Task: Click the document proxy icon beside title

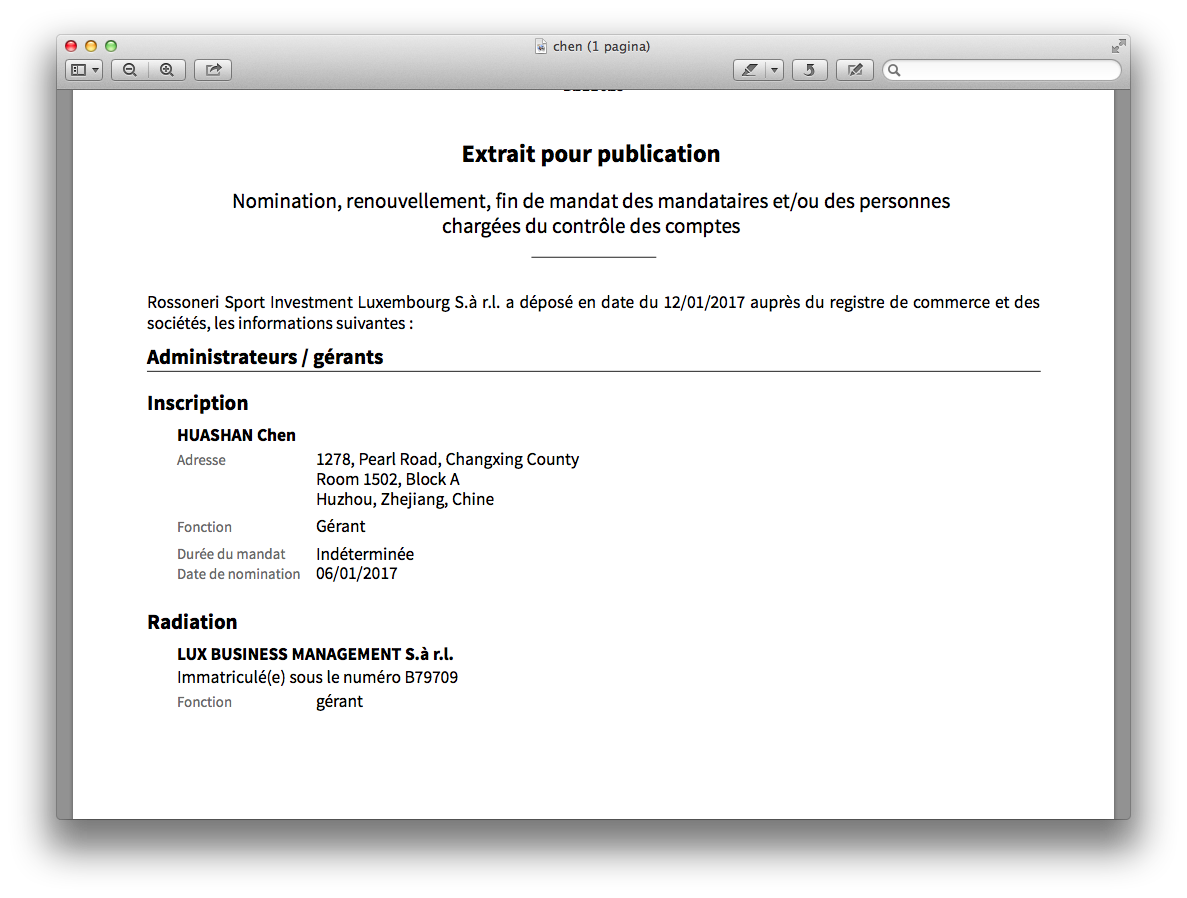Action: click(x=541, y=46)
